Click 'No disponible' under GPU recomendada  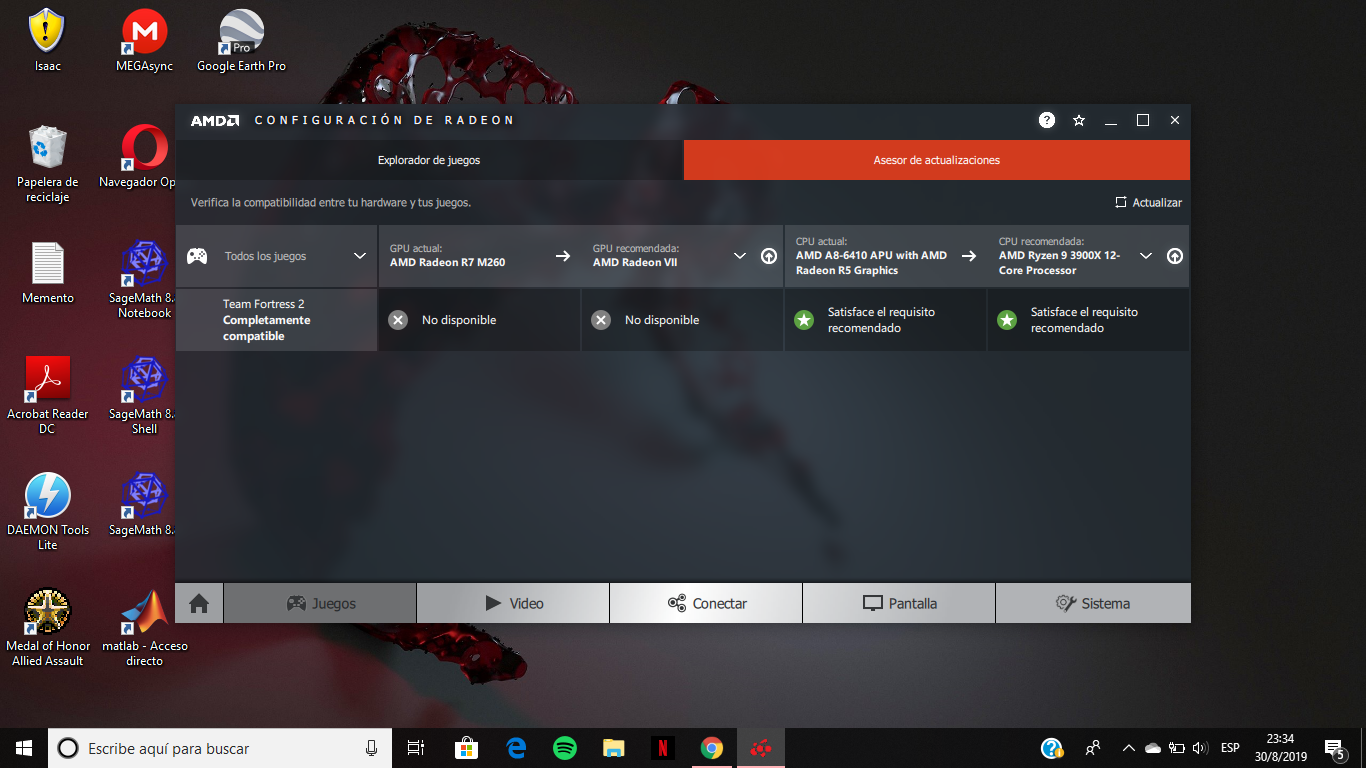pyautogui.click(x=662, y=320)
